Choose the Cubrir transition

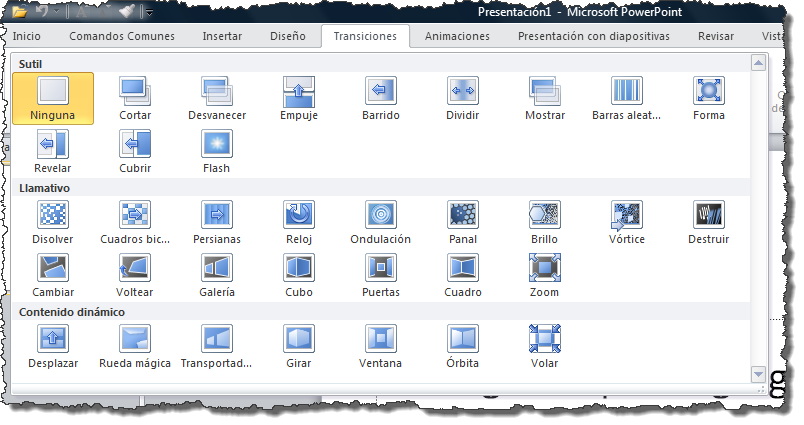pyautogui.click(x=135, y=151)
